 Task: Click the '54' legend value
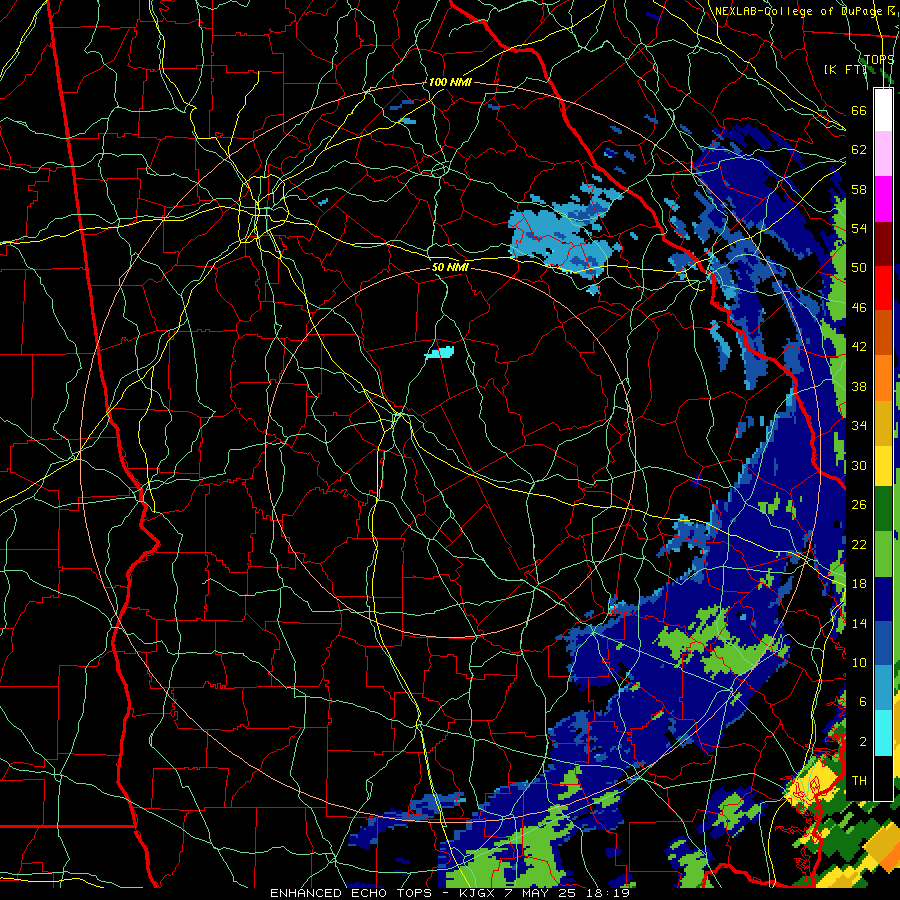point(859,228)
